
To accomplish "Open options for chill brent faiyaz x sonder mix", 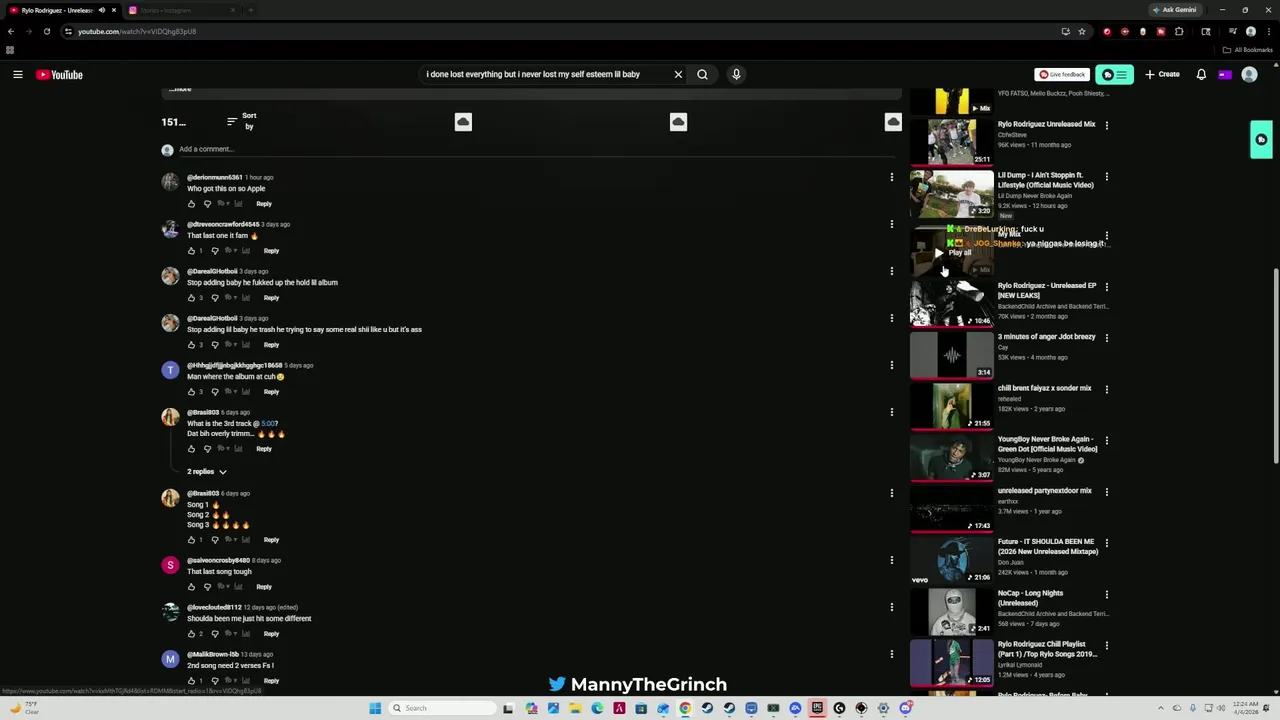I will 1106,389.
